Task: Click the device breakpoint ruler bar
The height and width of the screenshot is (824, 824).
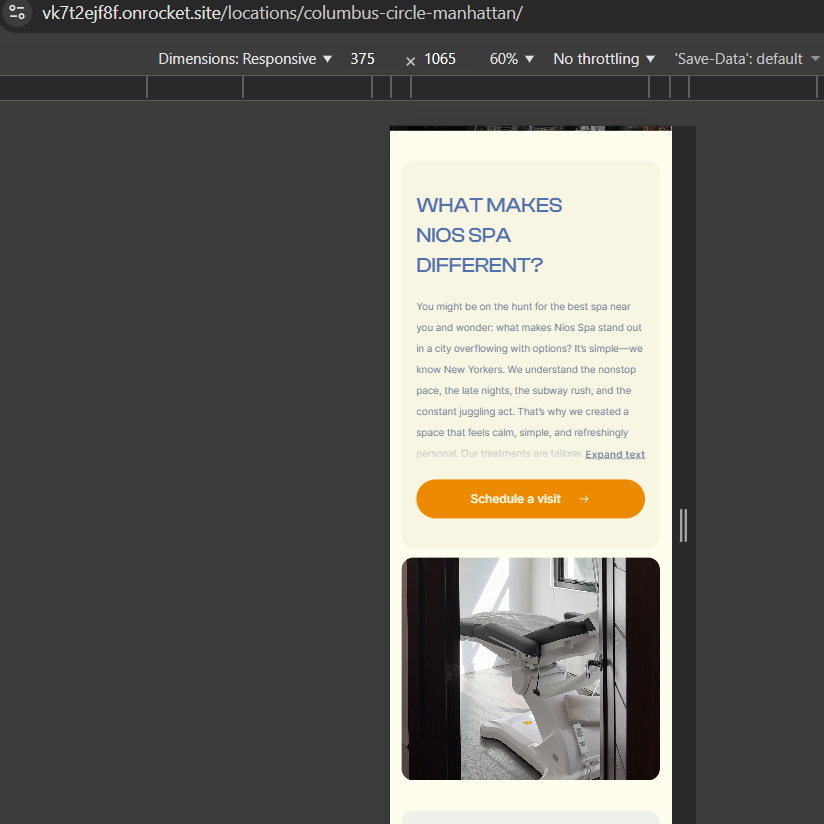Action: point(412,87)
